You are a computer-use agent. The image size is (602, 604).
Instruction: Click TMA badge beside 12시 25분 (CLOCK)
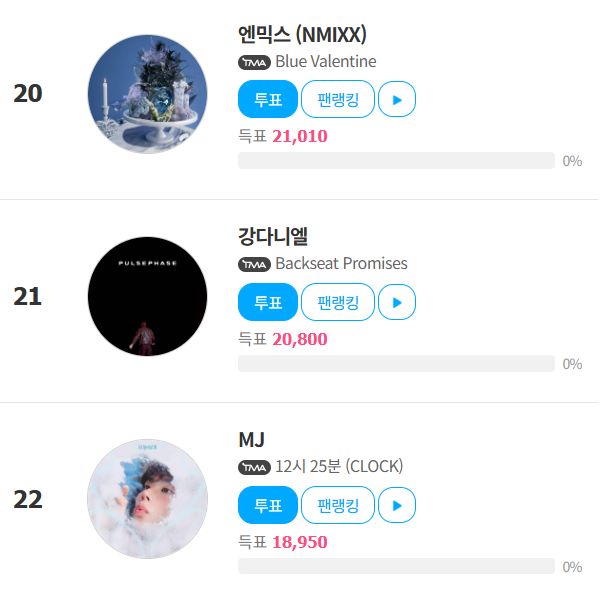click(254, 467)
